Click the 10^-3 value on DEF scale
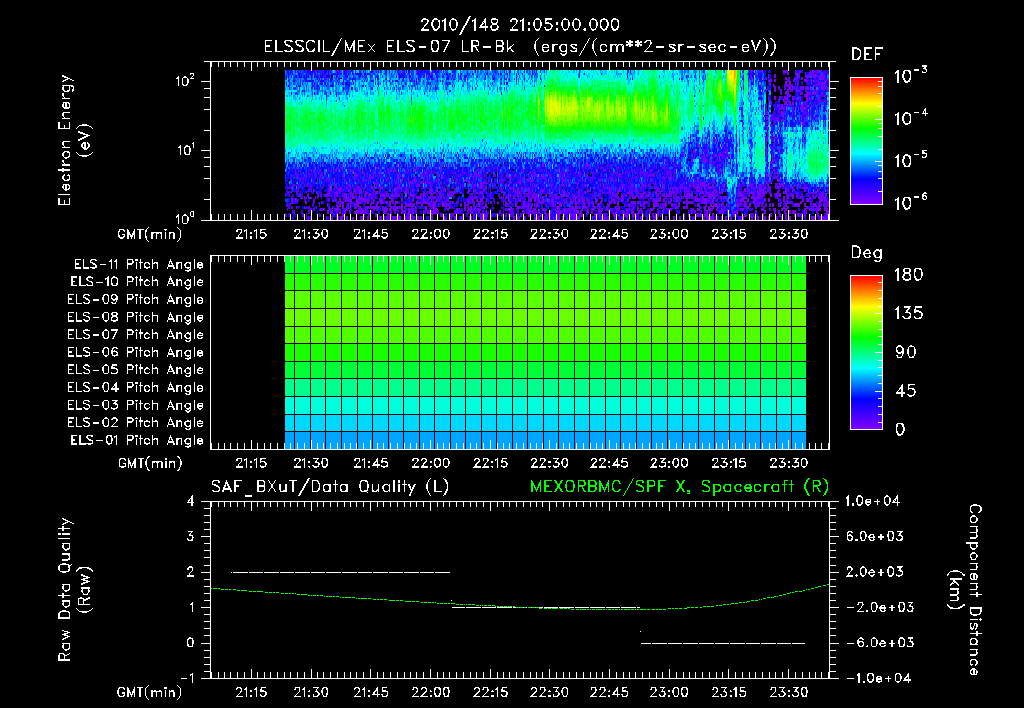The height and width of the screenshot is (708, 1024). point(910,75)
